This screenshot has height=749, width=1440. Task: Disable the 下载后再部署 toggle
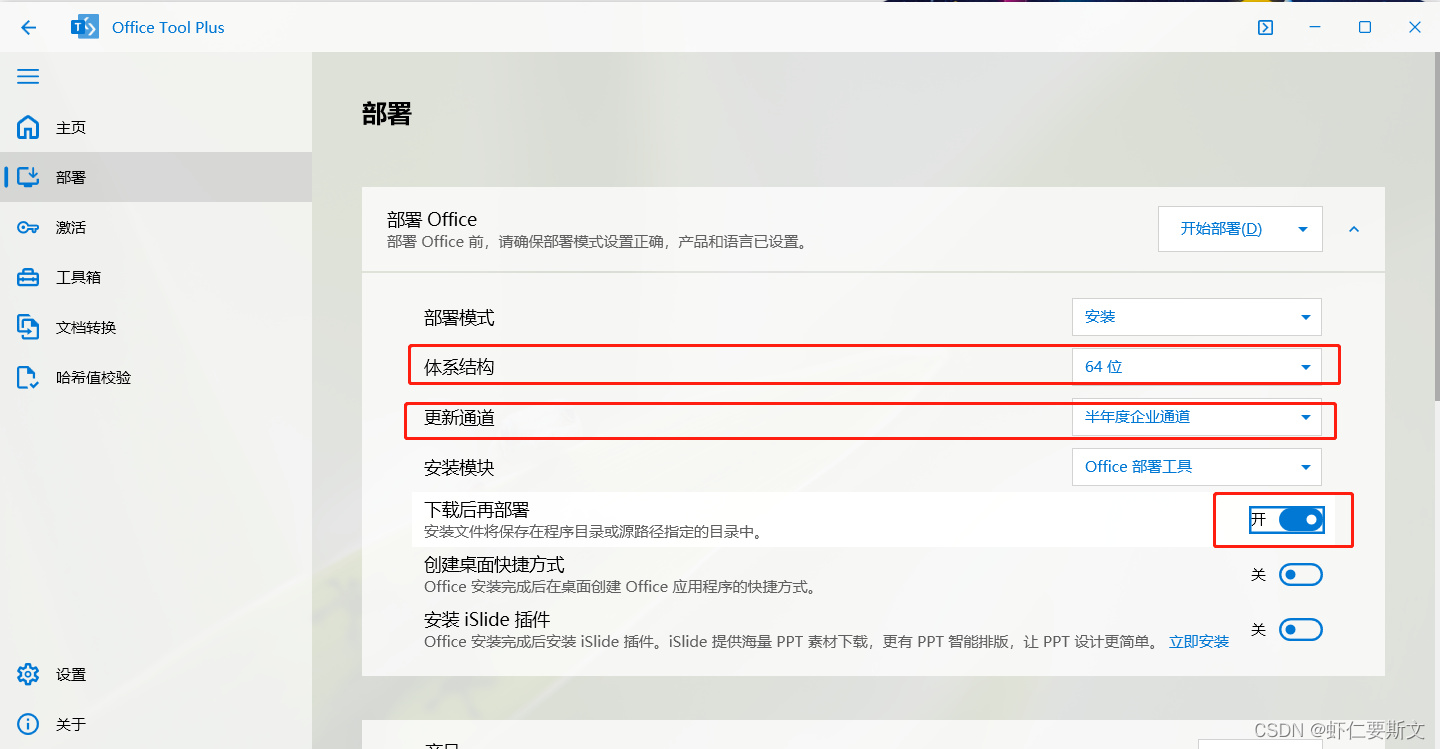tap(1301, 519)
